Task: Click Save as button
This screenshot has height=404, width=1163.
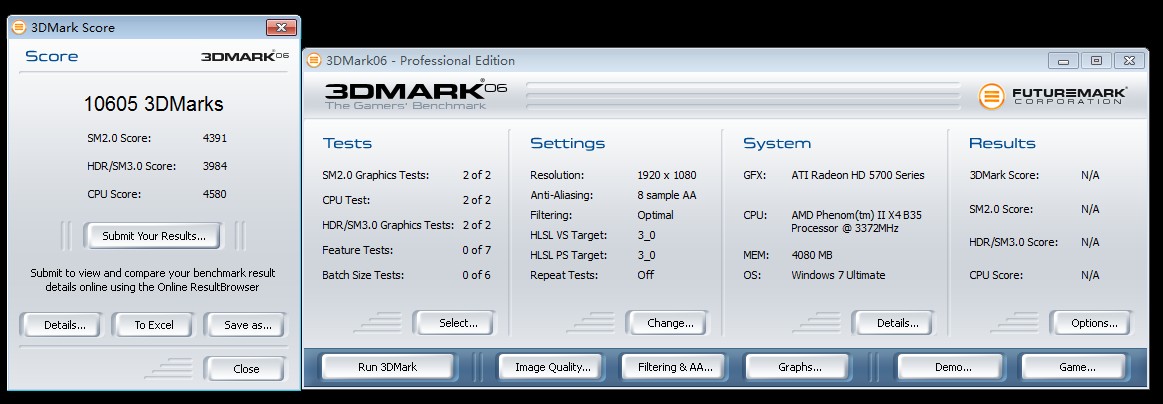Action: click(247, 325)
